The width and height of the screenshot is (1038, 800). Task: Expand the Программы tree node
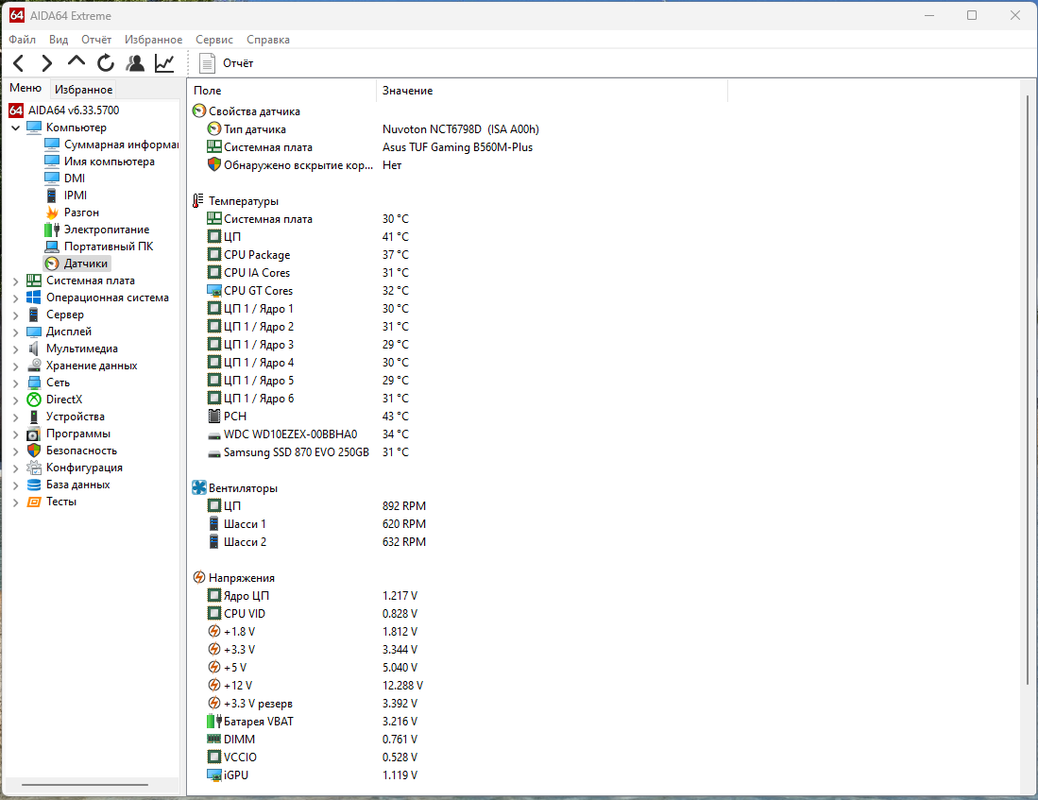(15, 434)
